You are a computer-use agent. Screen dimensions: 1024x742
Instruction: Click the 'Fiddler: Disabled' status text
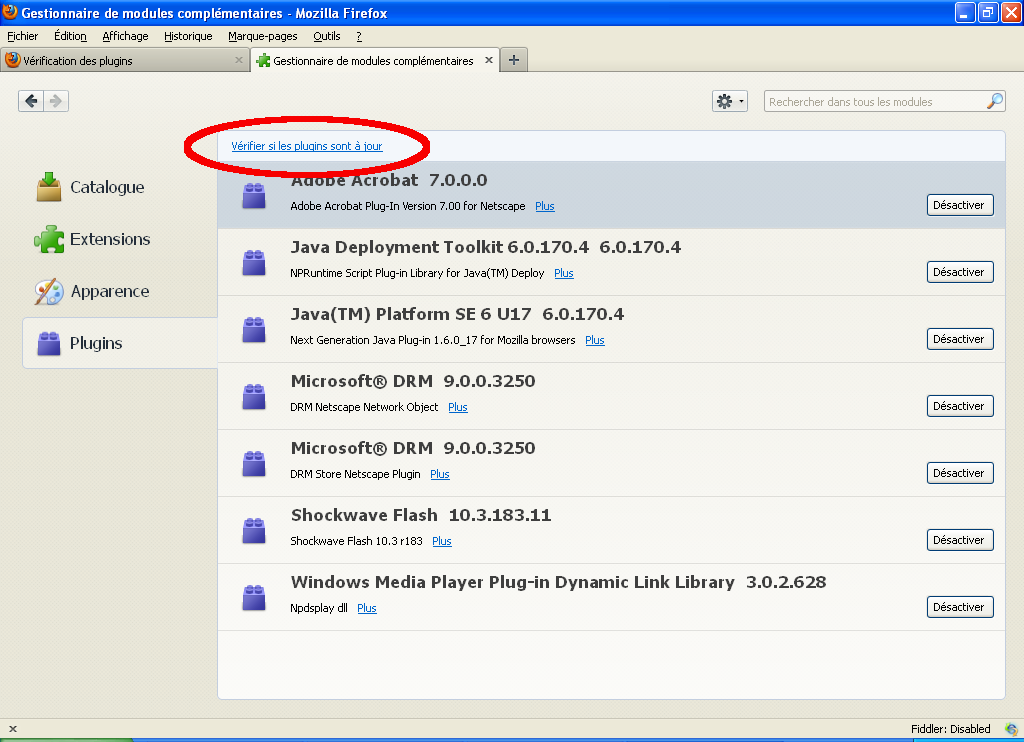tap(950, 729)
